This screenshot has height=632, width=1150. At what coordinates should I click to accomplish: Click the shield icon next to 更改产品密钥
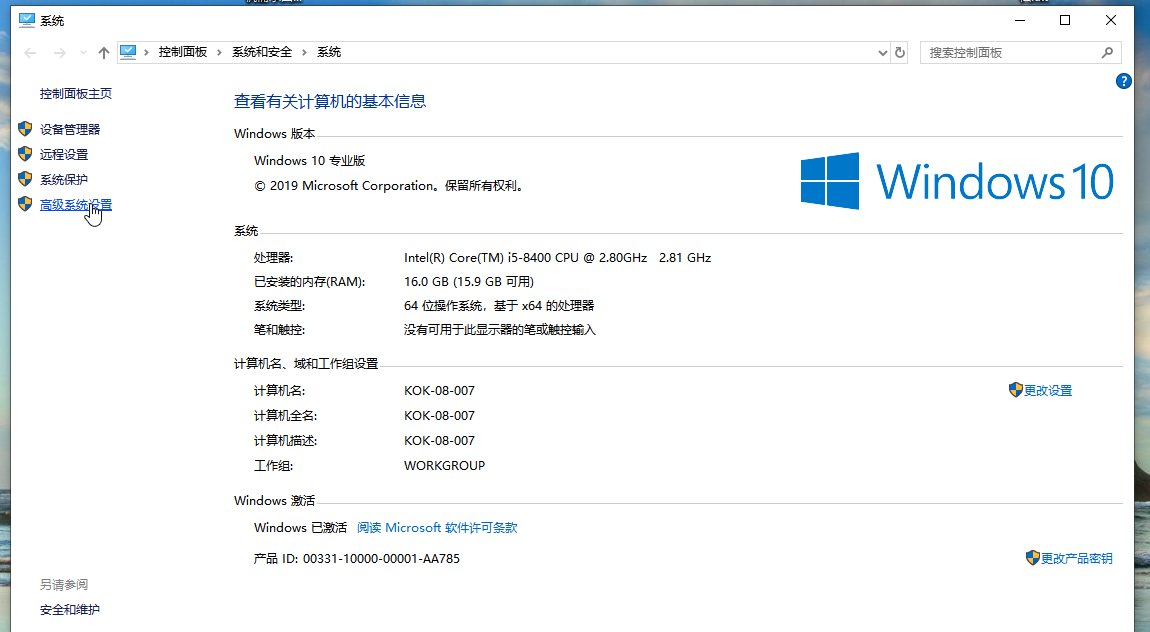coord(1033,558)
